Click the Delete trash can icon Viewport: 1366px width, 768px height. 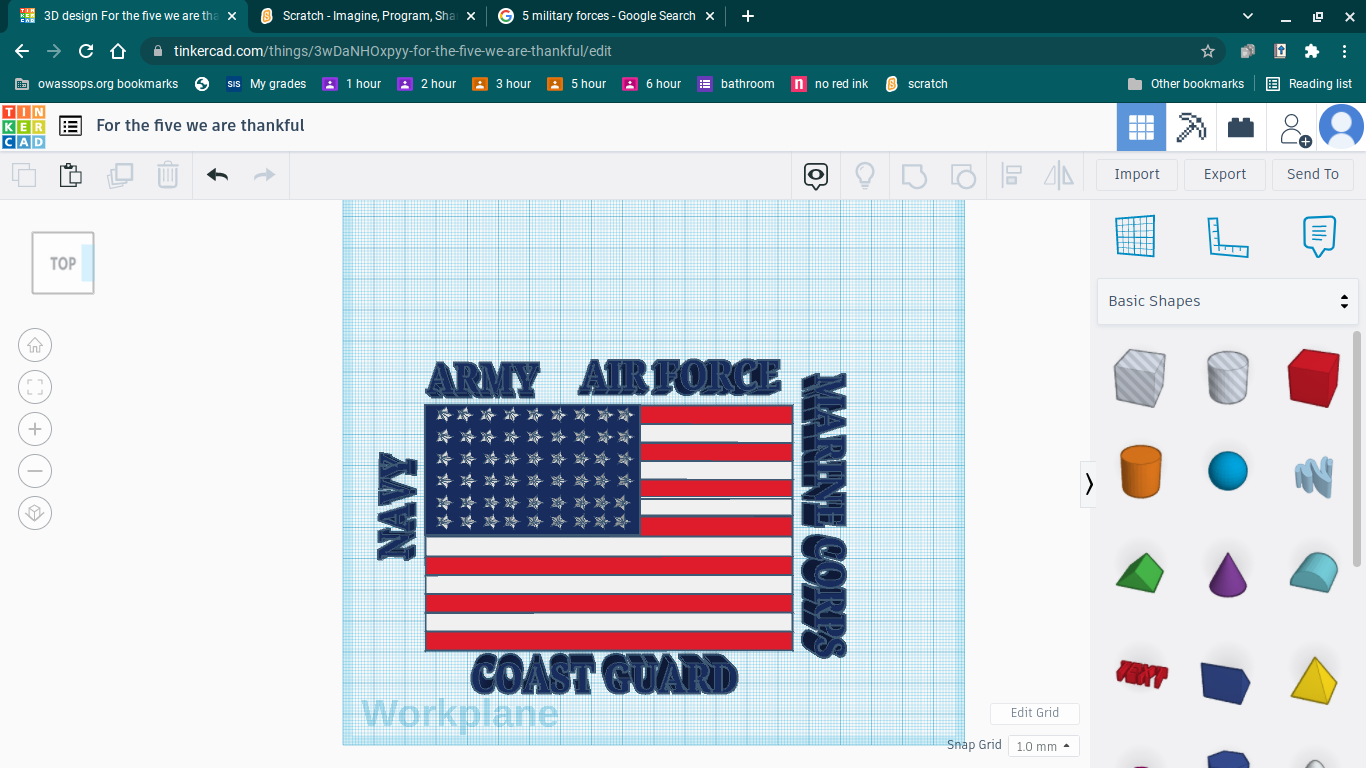click(168, 175)
